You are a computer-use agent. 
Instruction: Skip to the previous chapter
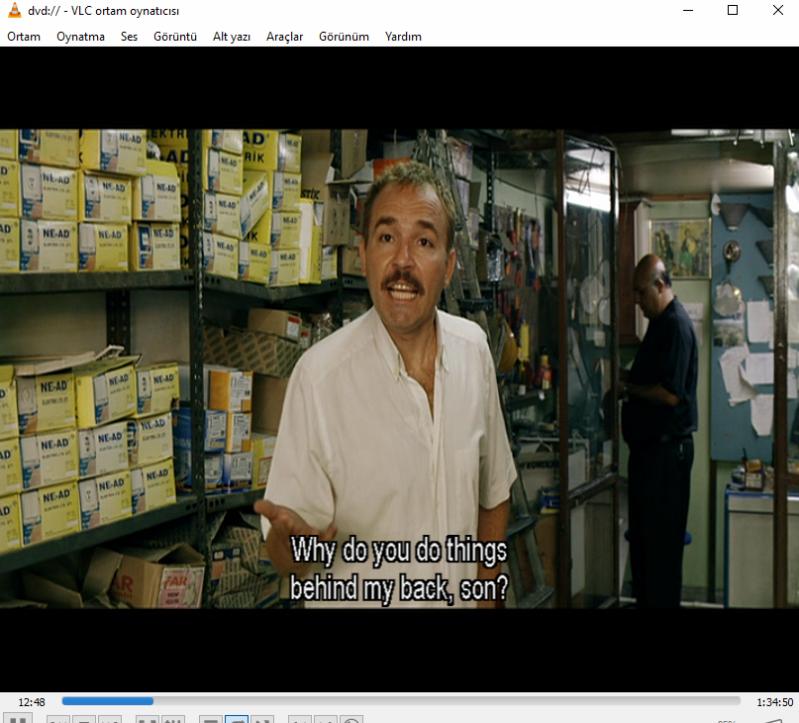[59, 720]
